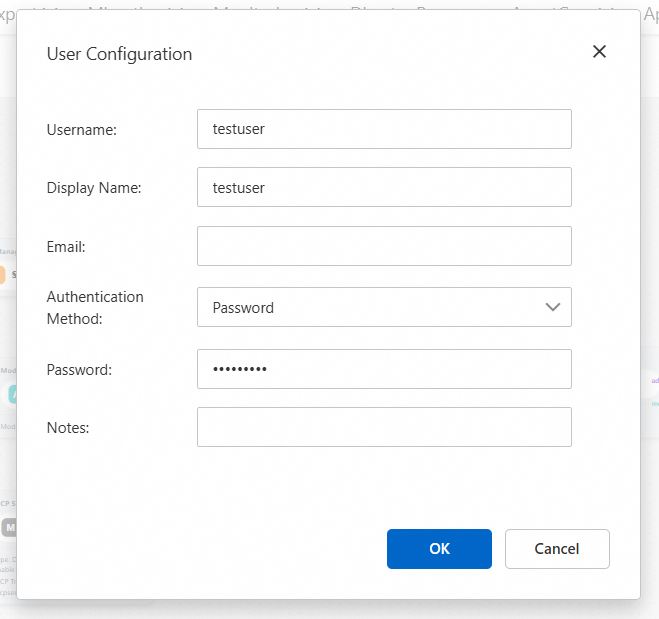Dismiss the dialog with Cancel

[x=557, y=549]
